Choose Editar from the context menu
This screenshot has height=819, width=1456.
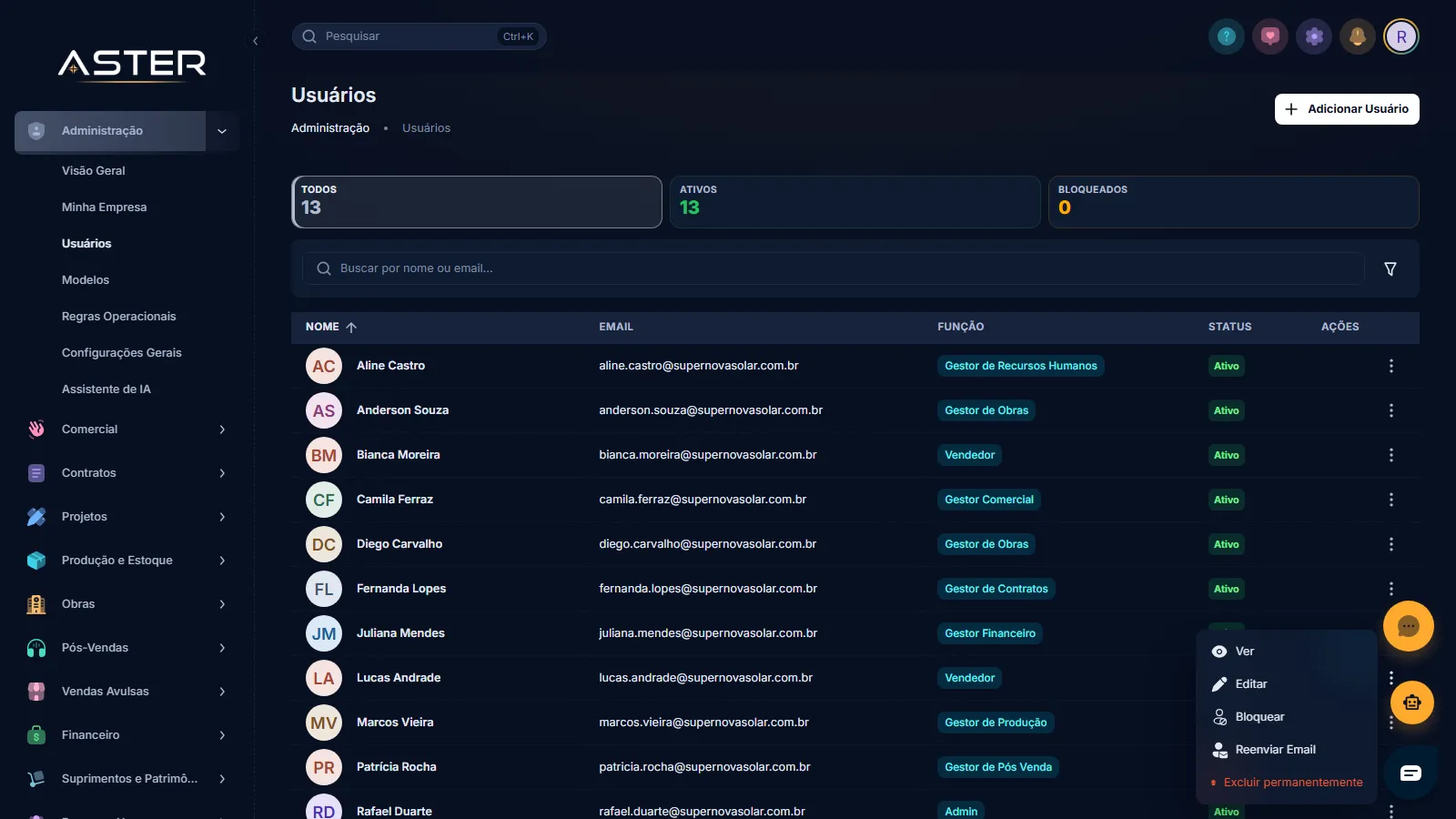pos(1287,684)
